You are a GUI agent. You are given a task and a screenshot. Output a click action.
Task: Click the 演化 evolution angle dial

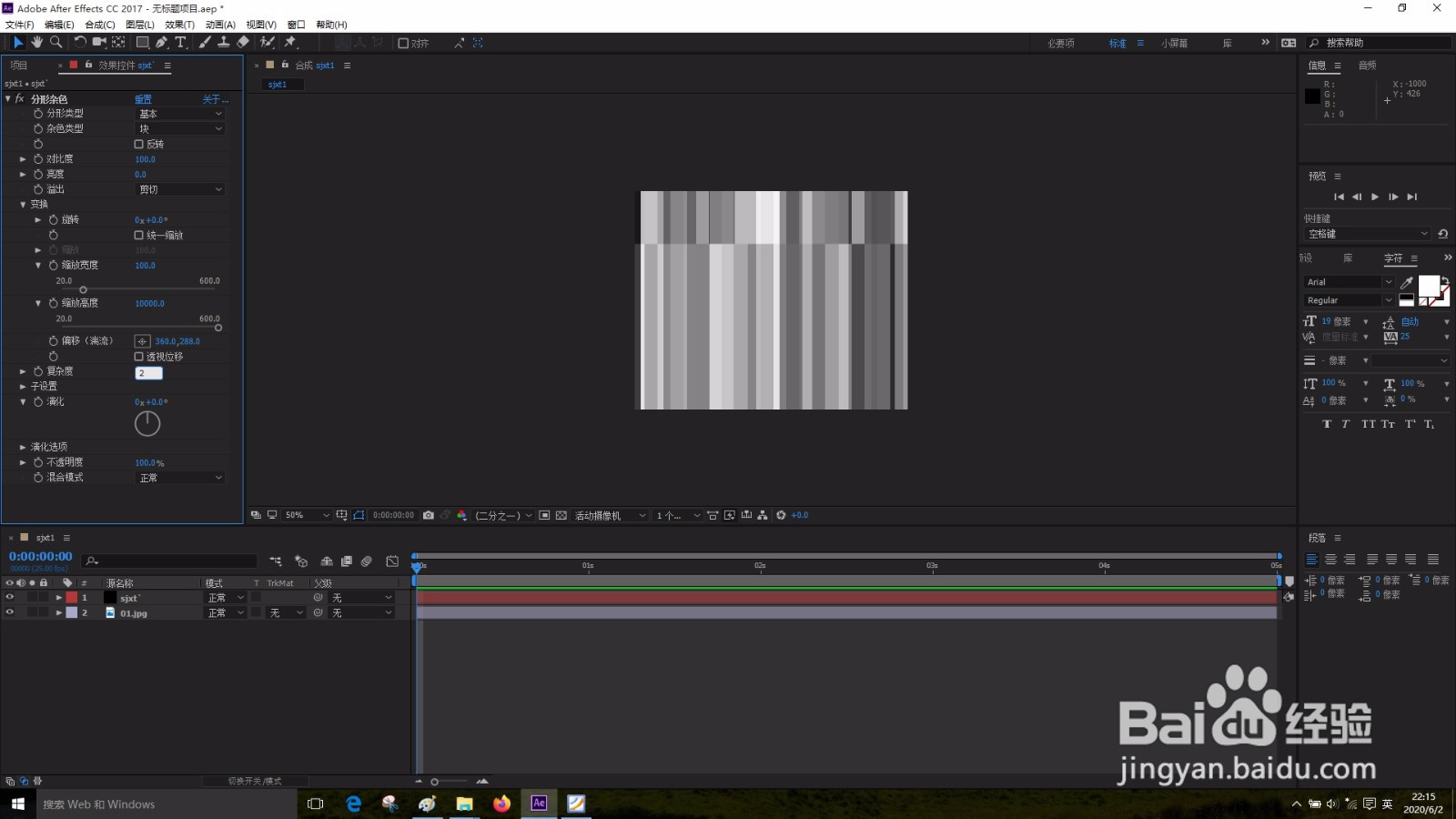click(x=147, y=423)
